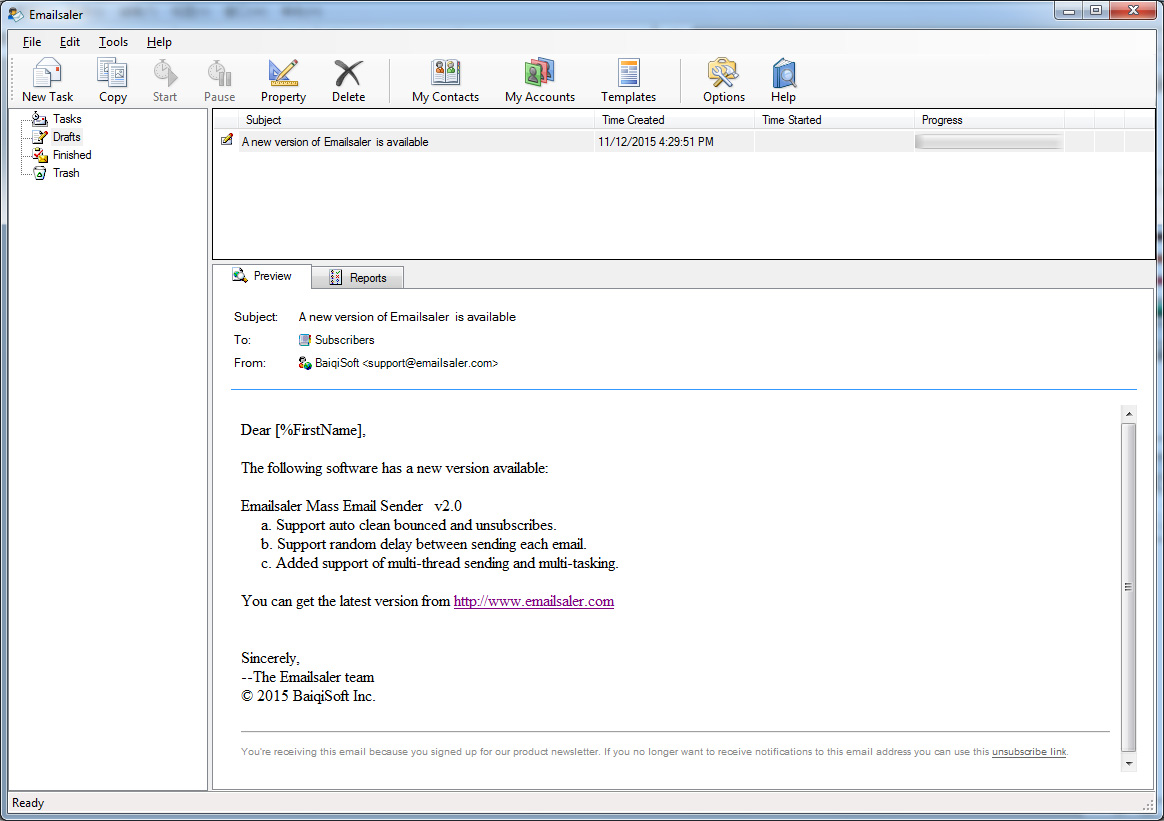Open the task Property editor
The width and height of the screenshot is (1164, 821).
[283, 80]
